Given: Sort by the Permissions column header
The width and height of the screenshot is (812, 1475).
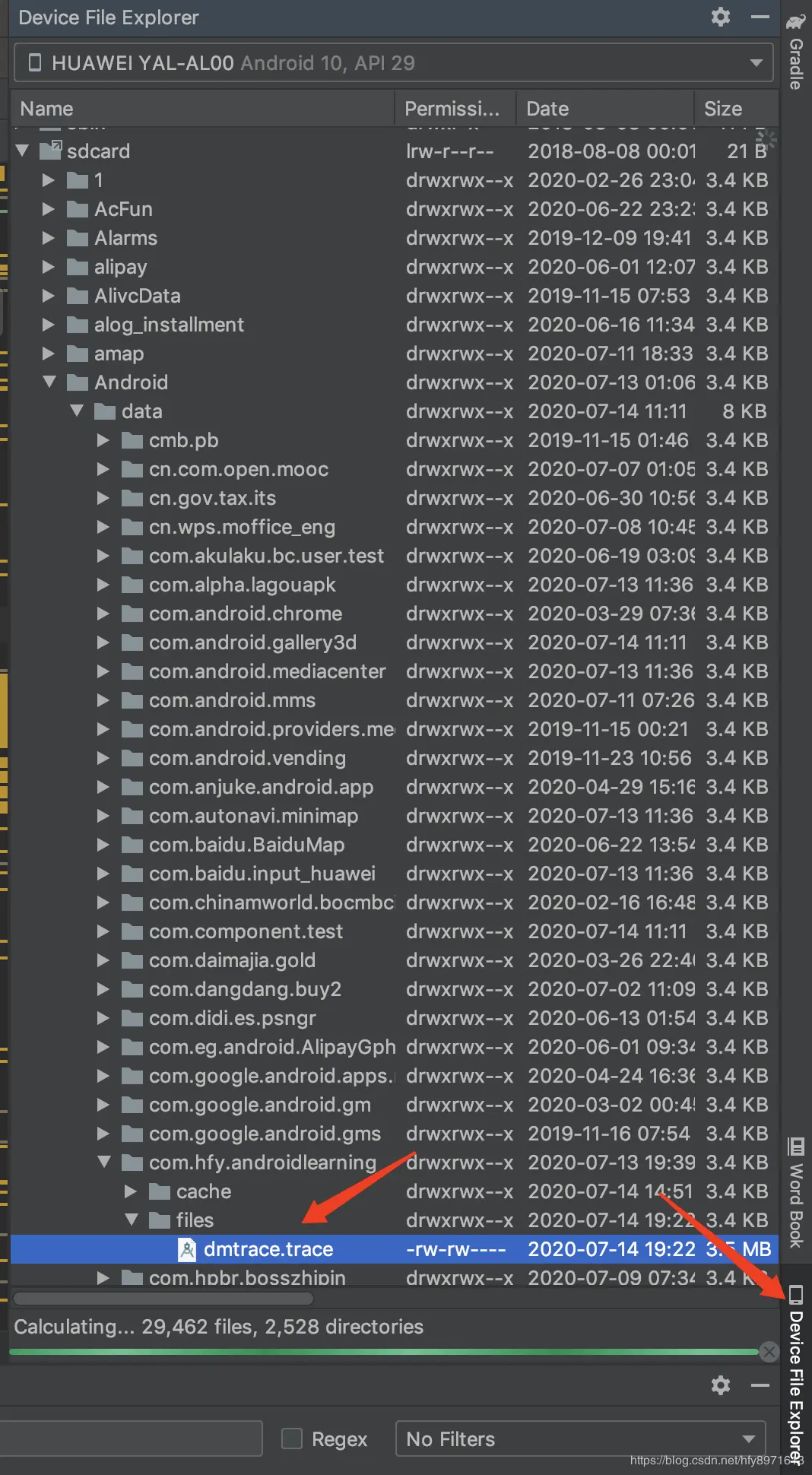Looking at the screenshot, I should [455, 109].
